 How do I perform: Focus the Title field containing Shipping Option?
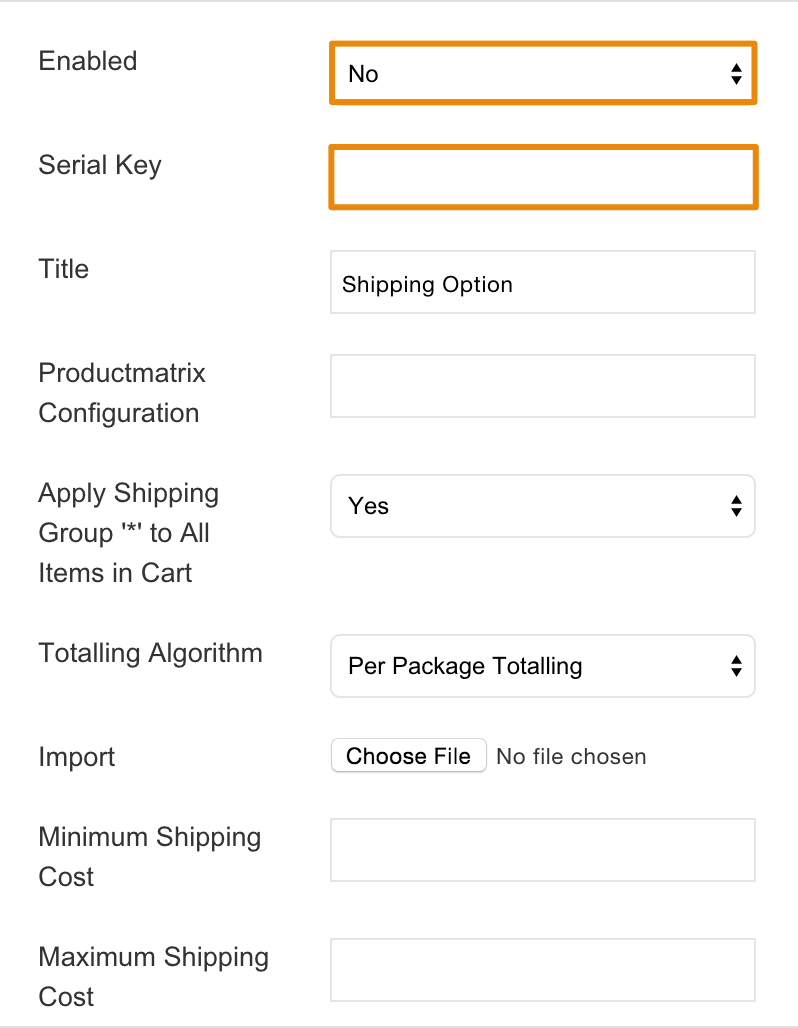click(542, 282)
